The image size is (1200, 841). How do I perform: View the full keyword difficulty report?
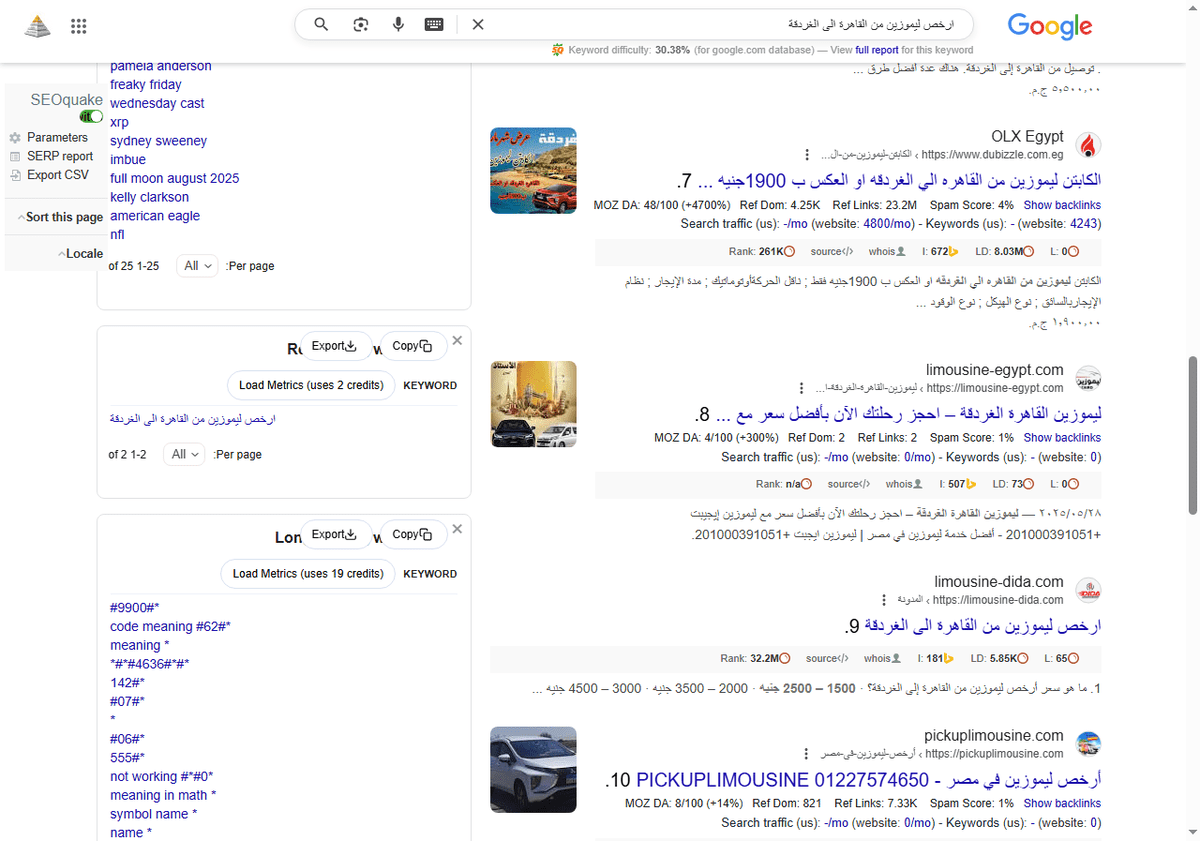click(877, 48)
